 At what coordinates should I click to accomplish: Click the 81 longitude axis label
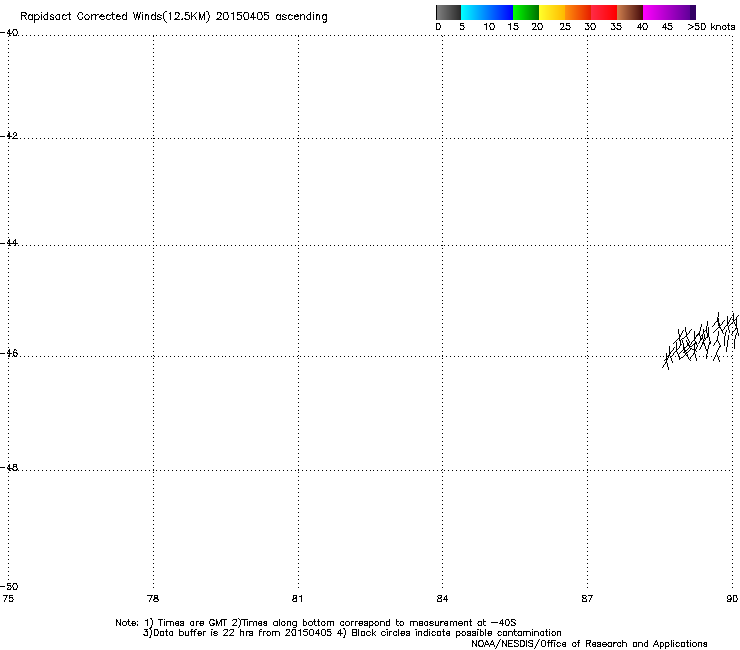297,599
